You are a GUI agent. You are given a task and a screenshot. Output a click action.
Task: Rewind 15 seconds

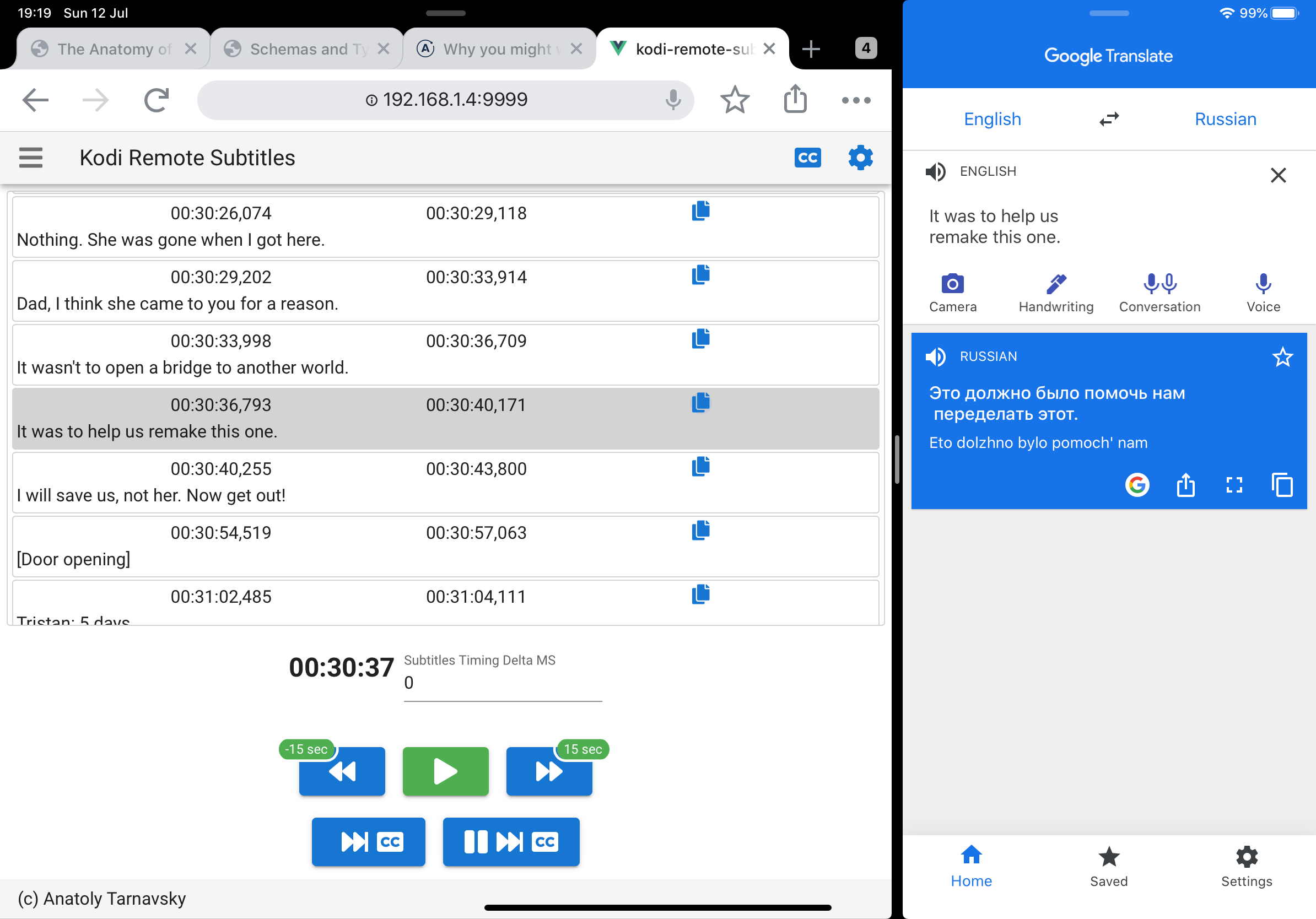pos(342,771)
